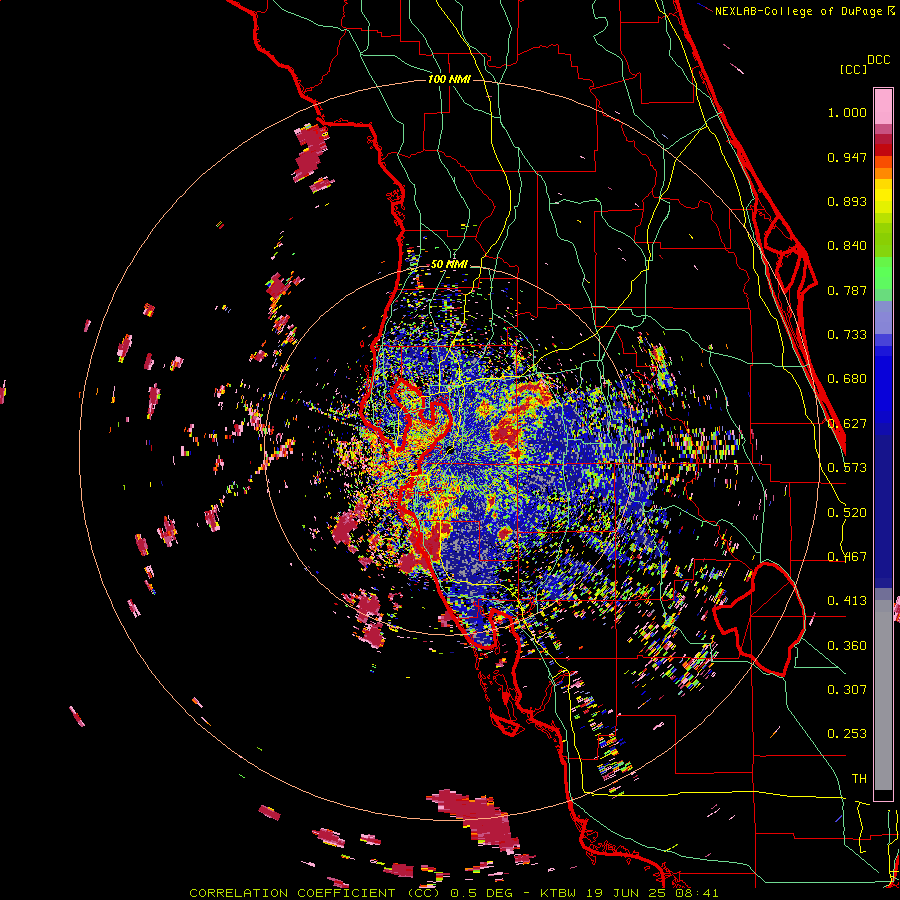The height and width of the screenshot is (900, 900).
Task: Click the 0.733 color scale value
Action: click(x=847, y=335)
